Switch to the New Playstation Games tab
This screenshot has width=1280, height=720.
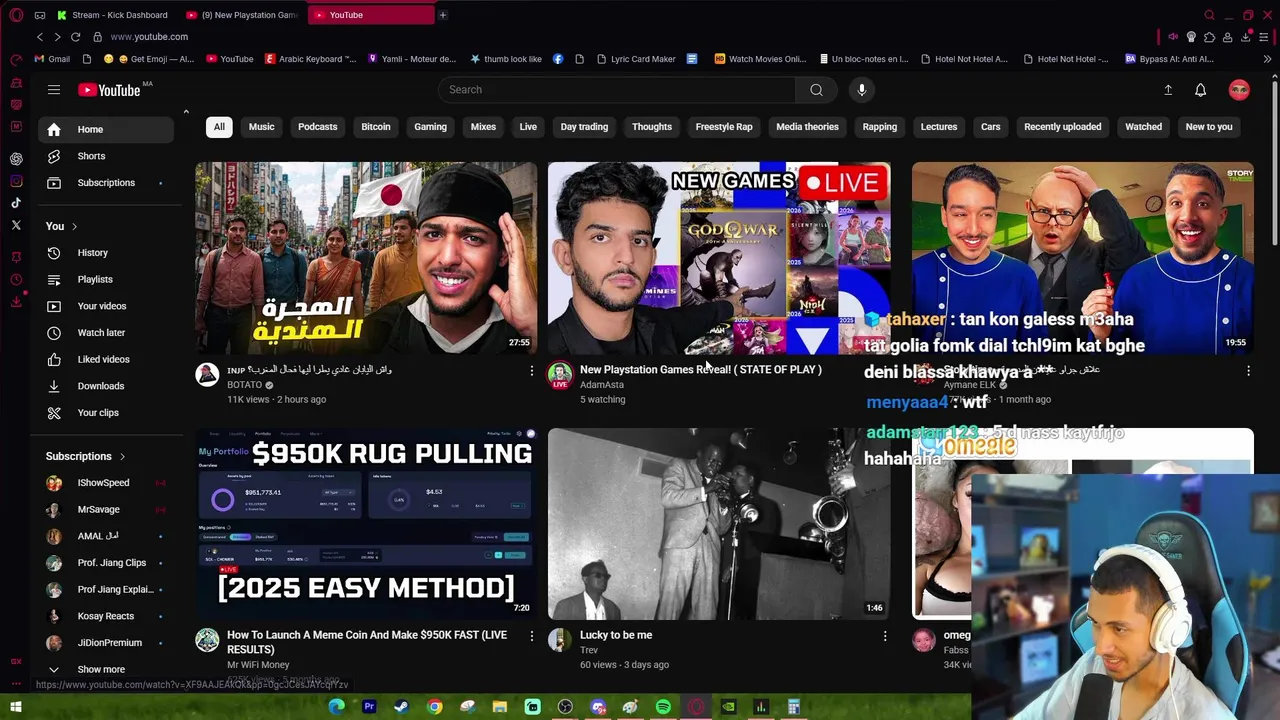242,15
